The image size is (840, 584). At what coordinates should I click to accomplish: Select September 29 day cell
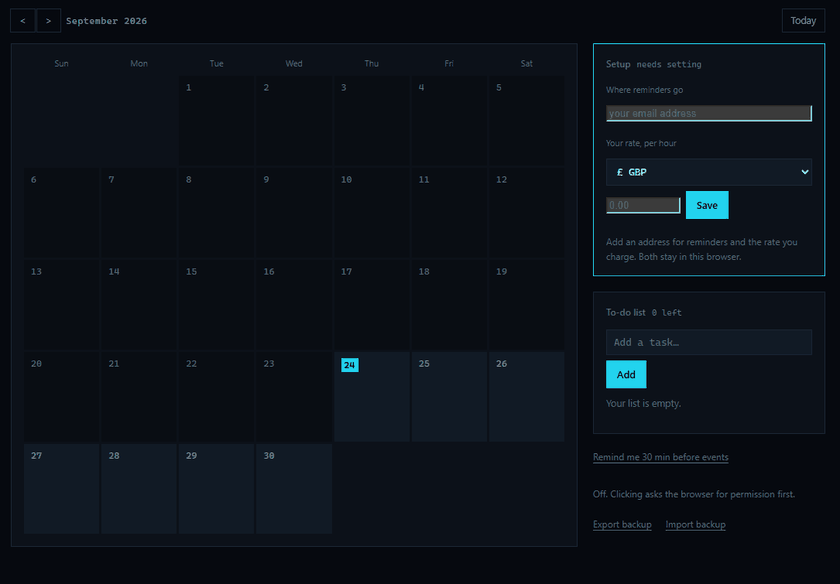click(216, 489)
